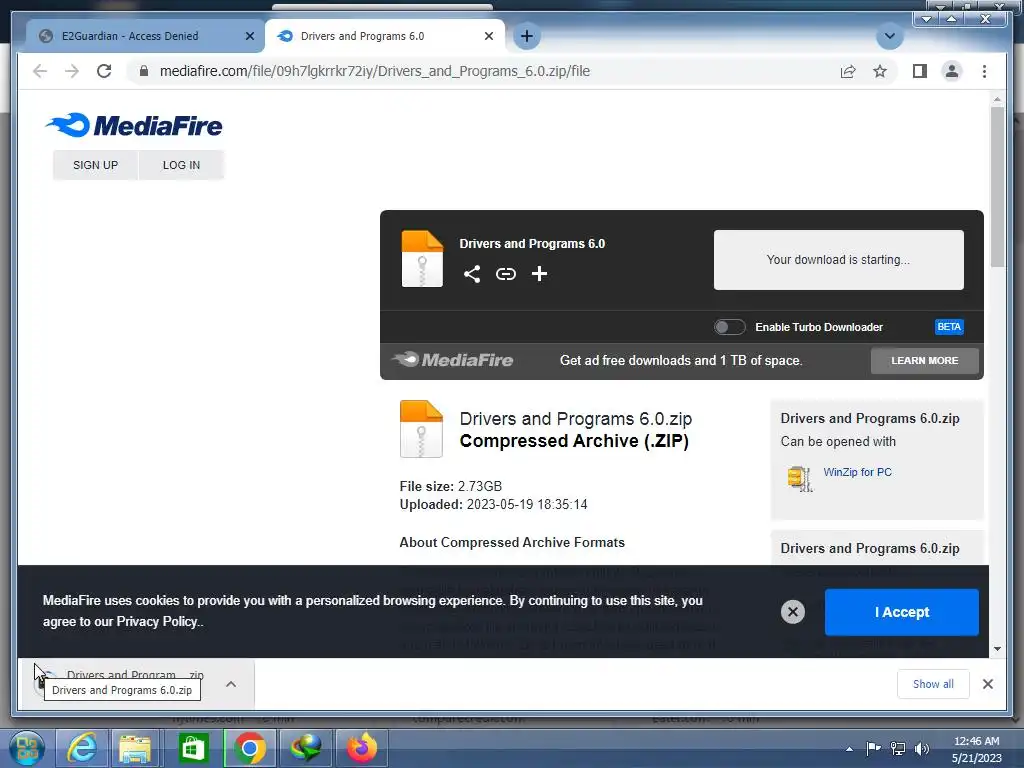The width and height of the screenshot is (1024, 768).
Task: Click the volume speaker tray icon
Action: (x=921, y=748)
